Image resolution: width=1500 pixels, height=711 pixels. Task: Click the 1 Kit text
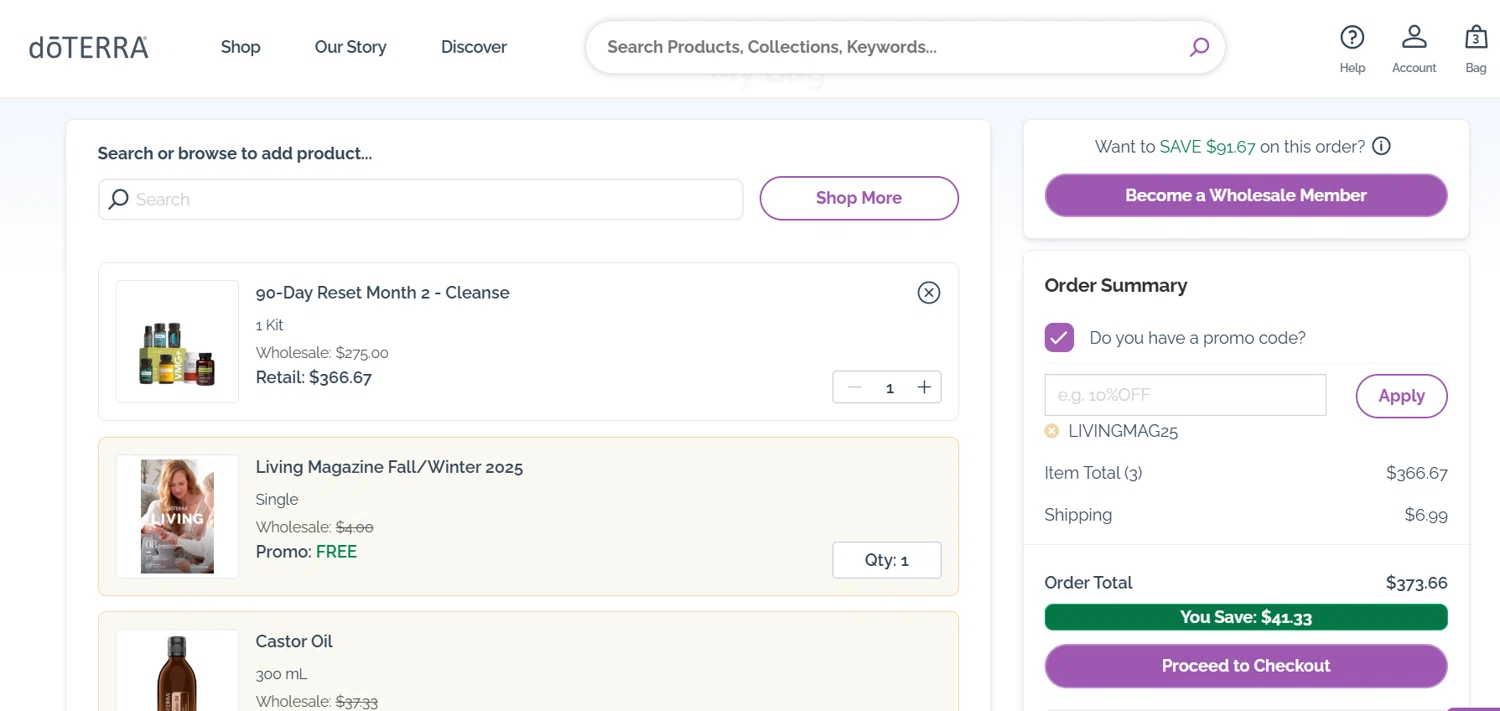270,325
